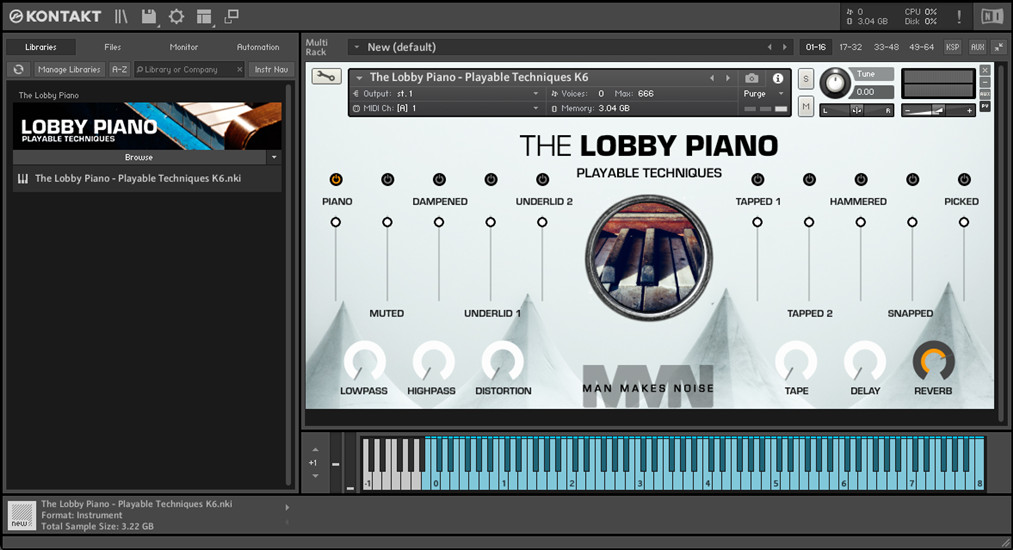Select rack page 33-48

(x=886, y=47)
